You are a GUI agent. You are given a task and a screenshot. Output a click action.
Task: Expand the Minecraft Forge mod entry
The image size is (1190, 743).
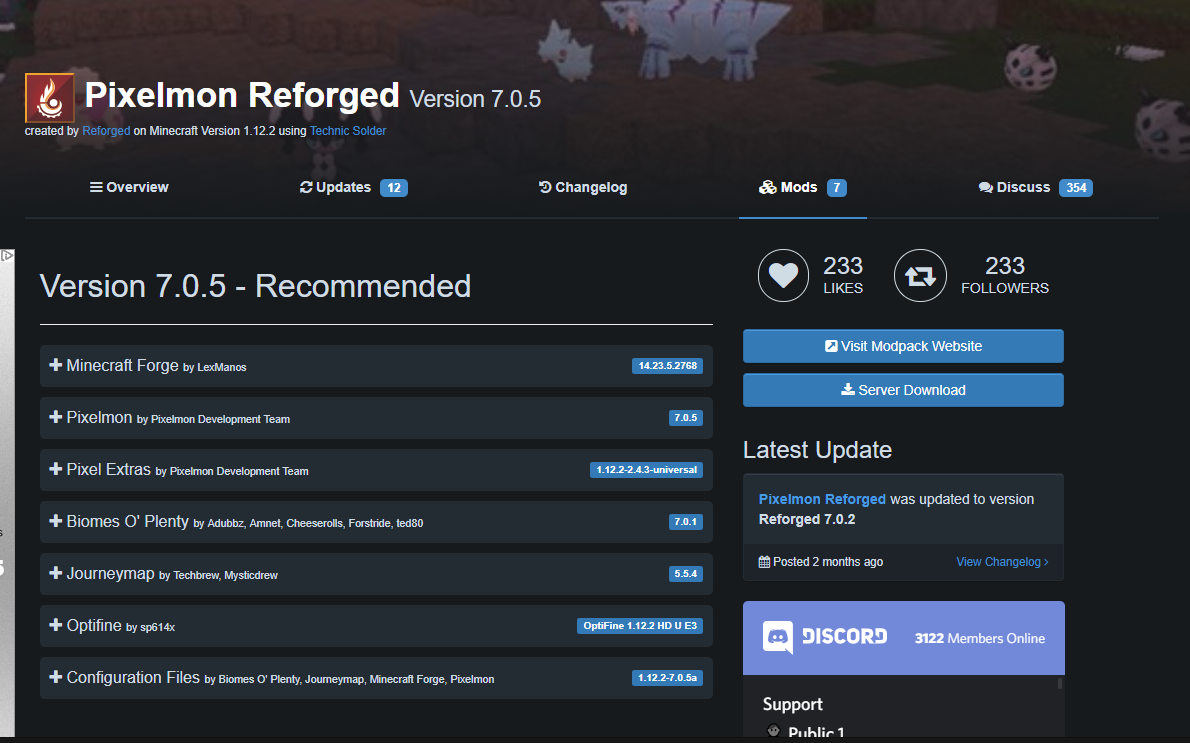point(376,366)
